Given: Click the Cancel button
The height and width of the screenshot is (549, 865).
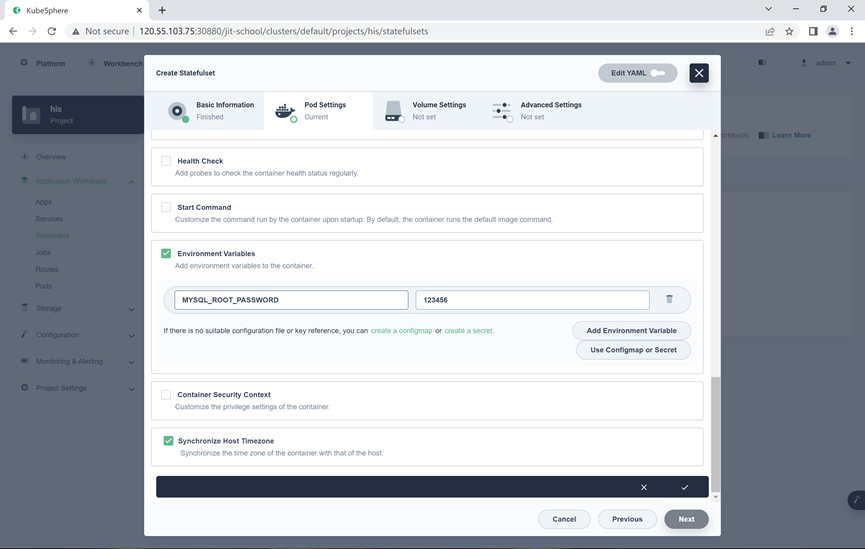Looking at the screenshot, I should 564,519.
